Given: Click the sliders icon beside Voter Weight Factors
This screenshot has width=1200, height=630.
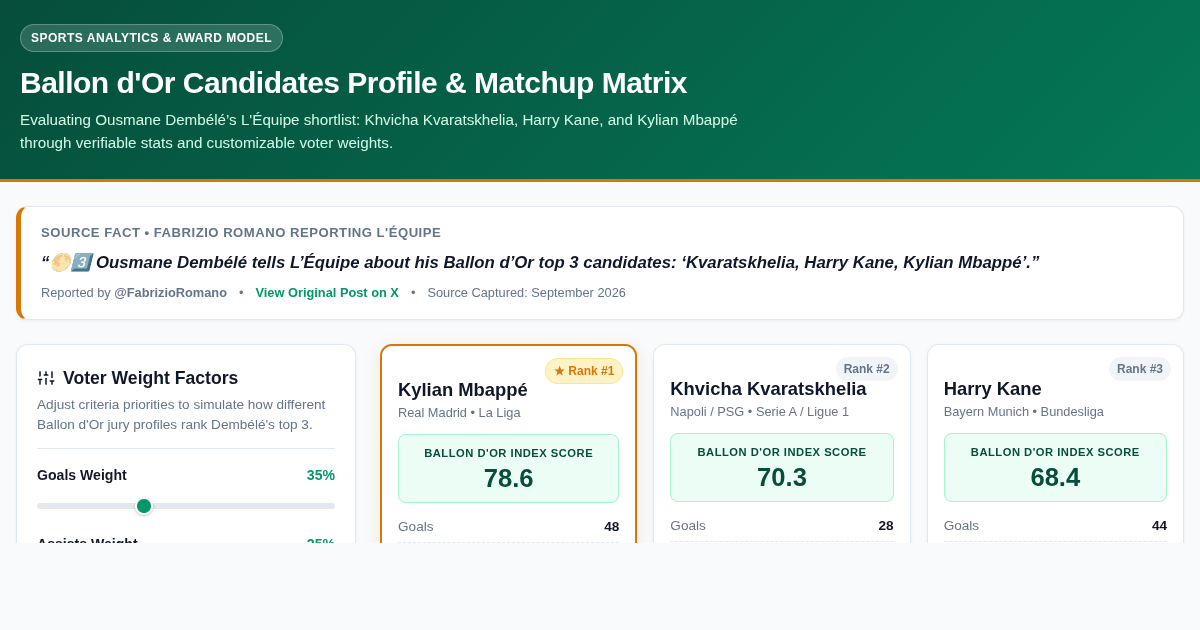Looking at the screenshot, I should 46,378.
